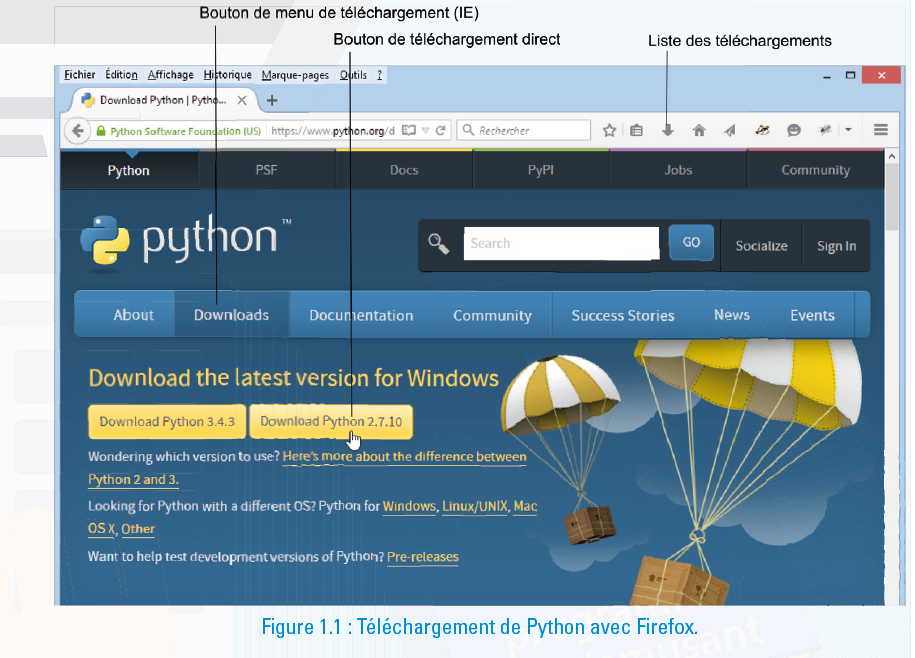The width and height of the screenshot is (915, 658).
Task: Click the paper plane send icon
Action: click(730, 131)
